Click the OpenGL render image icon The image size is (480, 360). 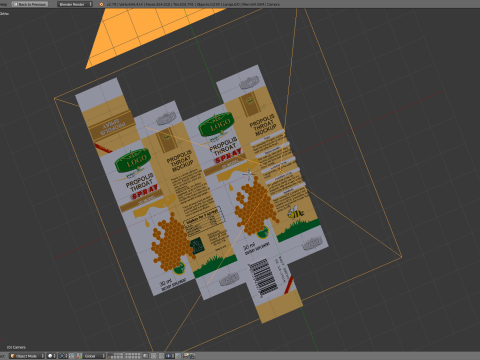[x=186, y=356]
